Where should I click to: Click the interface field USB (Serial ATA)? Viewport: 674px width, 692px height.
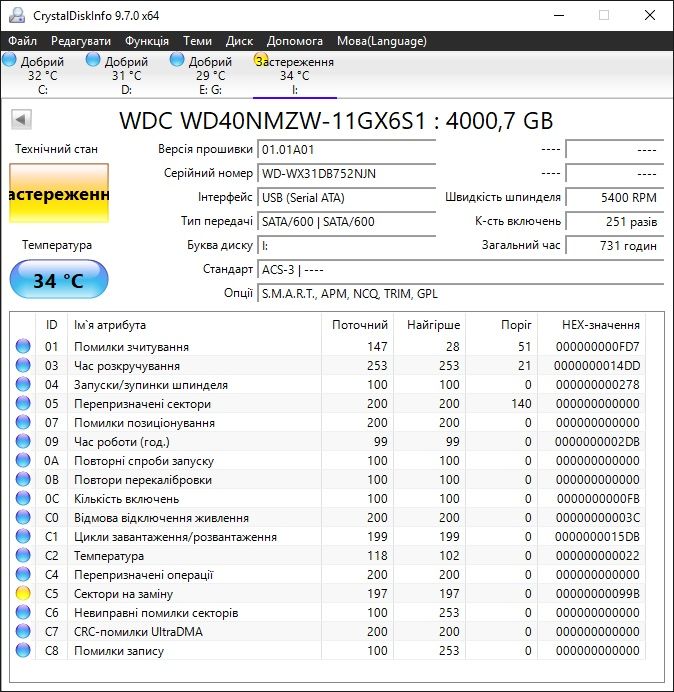pyautogui.click(x=346, y=197)
